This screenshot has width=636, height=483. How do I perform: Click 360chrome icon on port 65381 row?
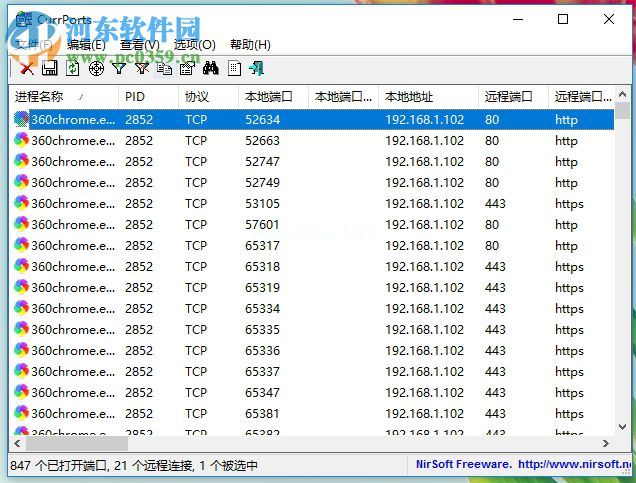coord(21,412)
